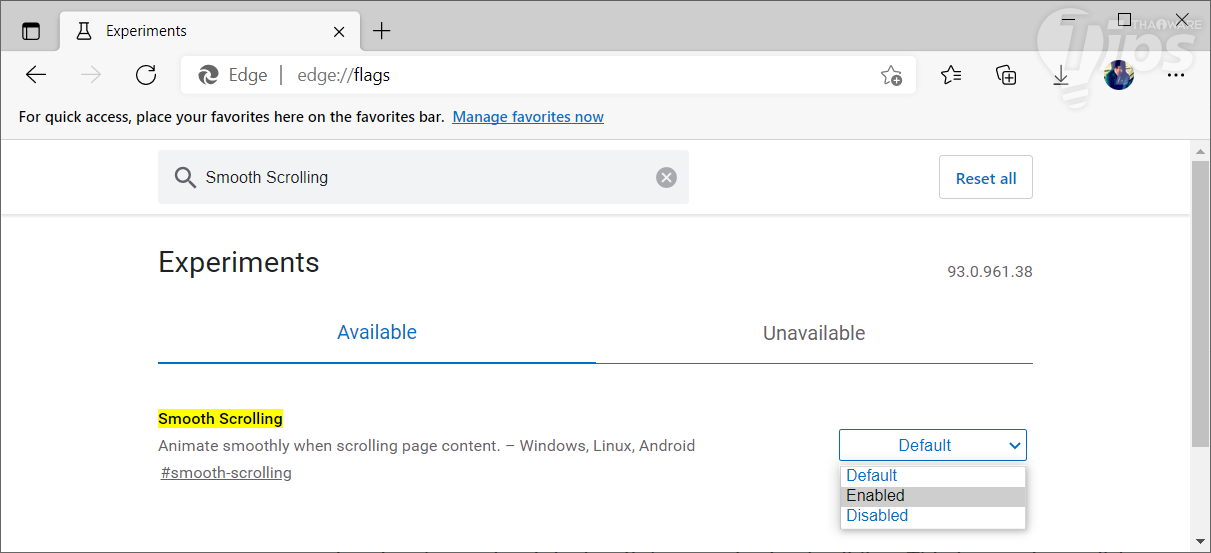Select the Available tab
This screenshot has width=1211, height=553.
[377, 333]
